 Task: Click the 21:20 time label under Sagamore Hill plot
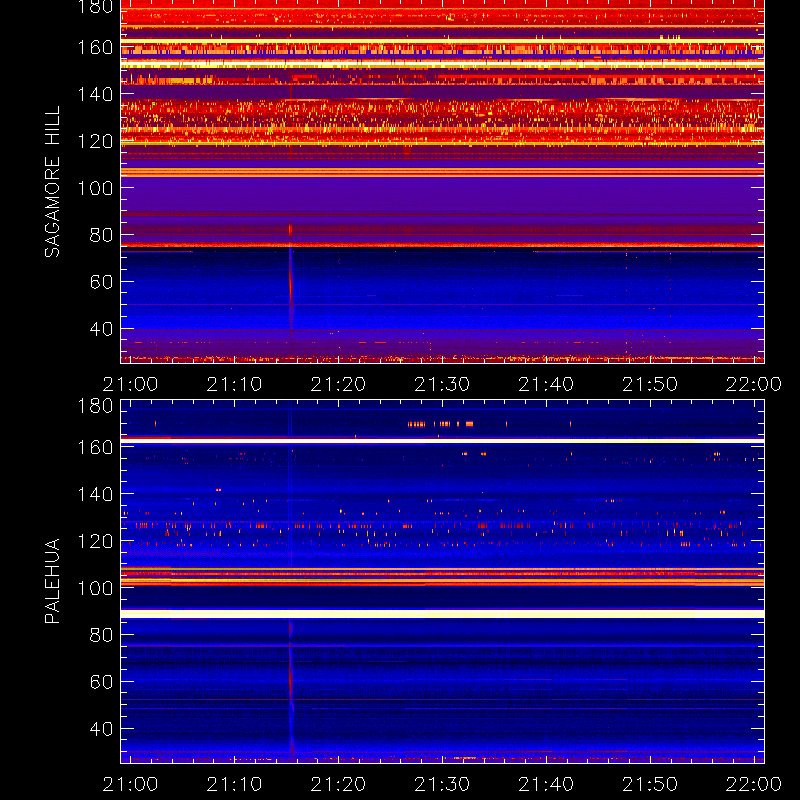338,384
